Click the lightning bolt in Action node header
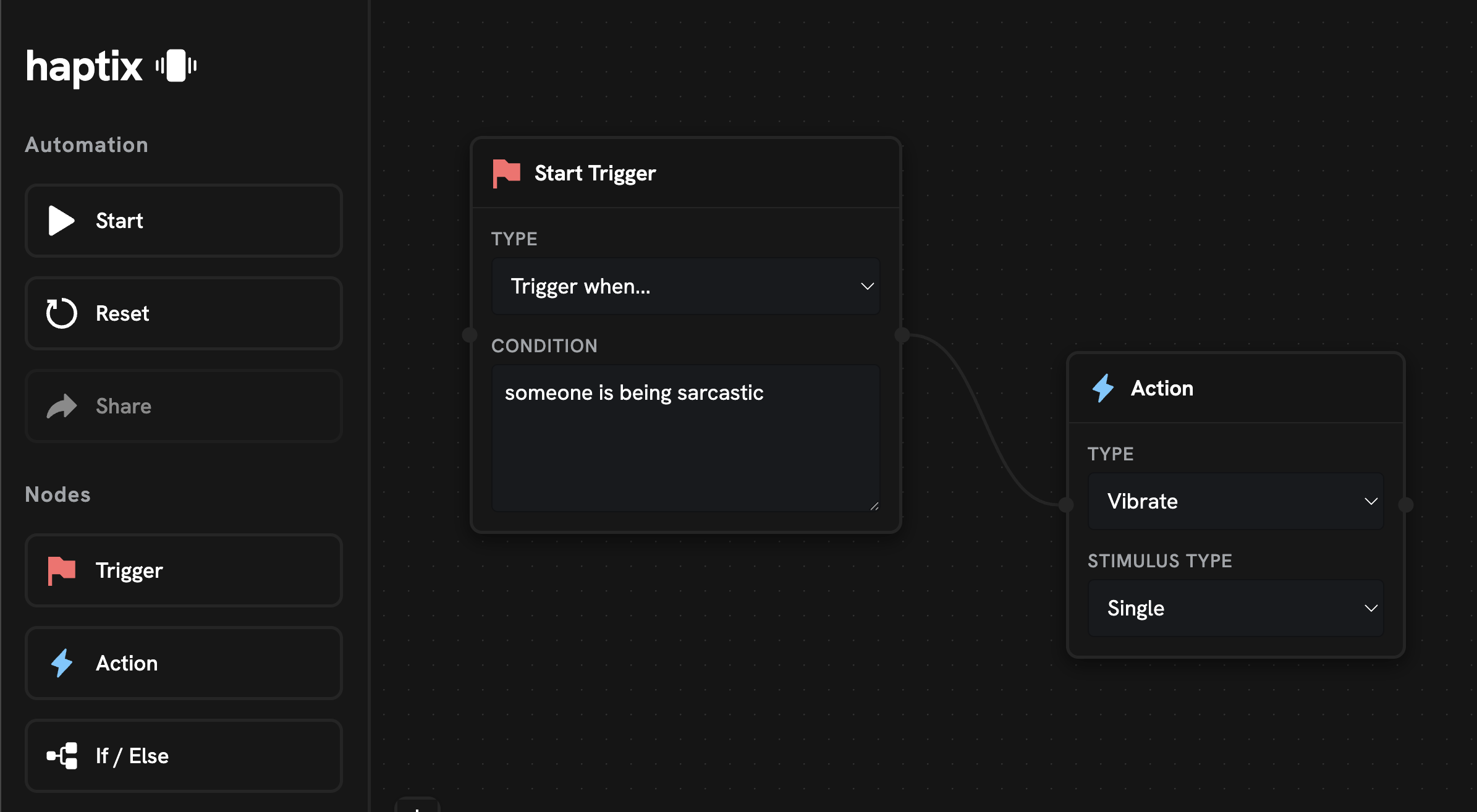Image resolution: width=1477 pixels, height=812 pixels. click(x=1102, y=388)
